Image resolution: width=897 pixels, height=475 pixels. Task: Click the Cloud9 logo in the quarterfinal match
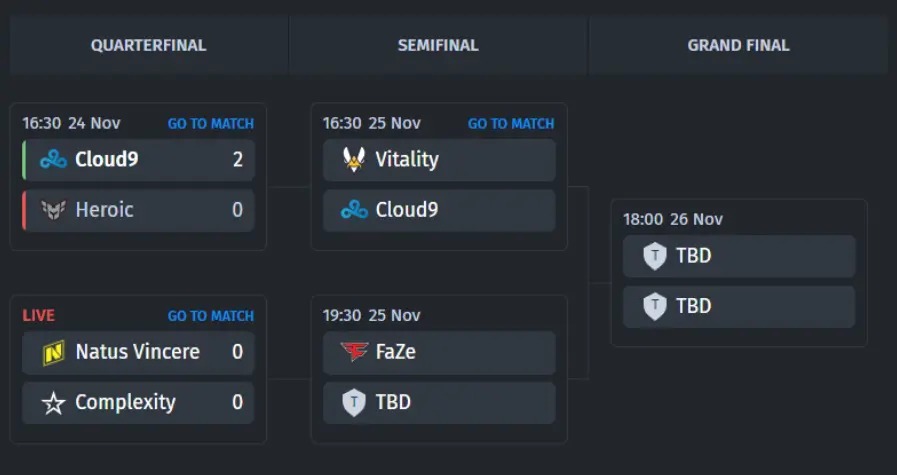pyautogui.click(x=53, y=160)
